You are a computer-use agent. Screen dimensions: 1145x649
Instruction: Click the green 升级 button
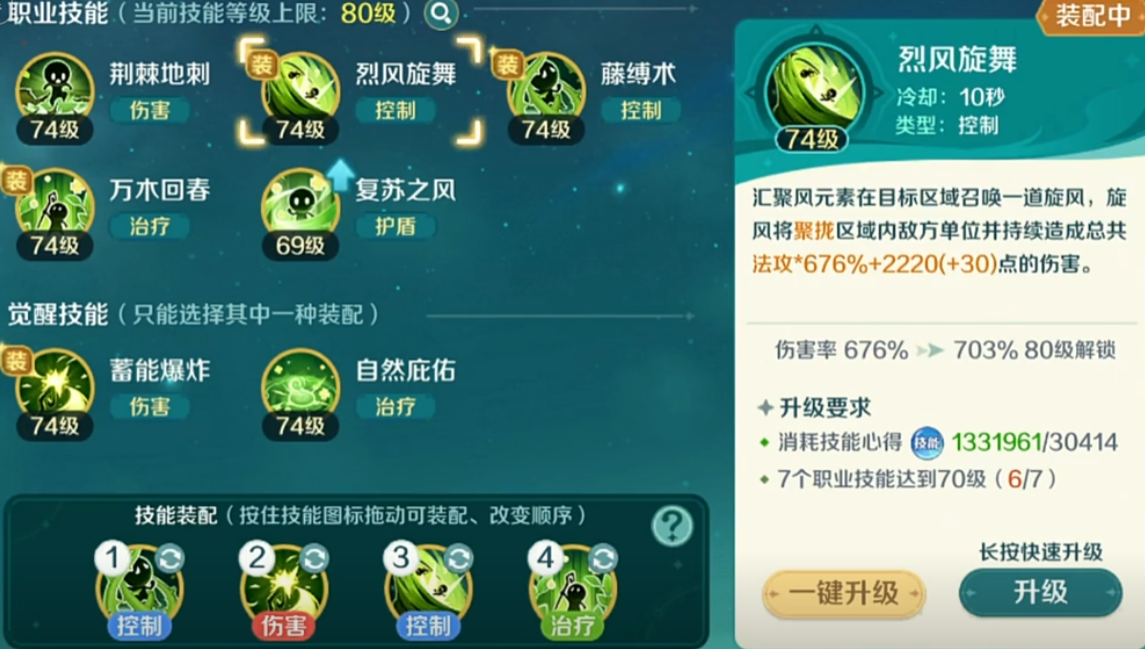point(1040,592)
